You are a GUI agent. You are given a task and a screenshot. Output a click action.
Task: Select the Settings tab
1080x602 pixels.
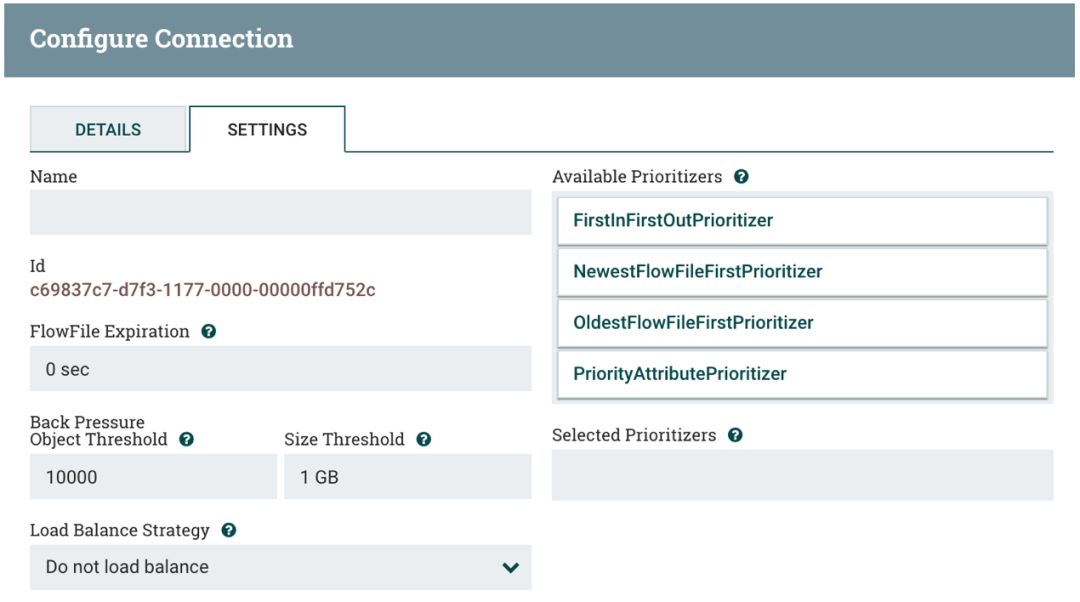(x=267, y=130)
